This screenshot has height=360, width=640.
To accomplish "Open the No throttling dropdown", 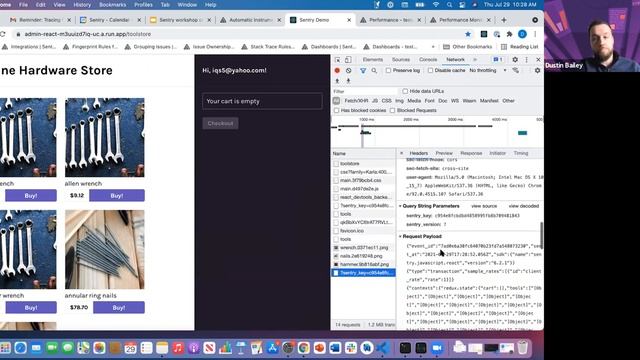I will 488,71.
